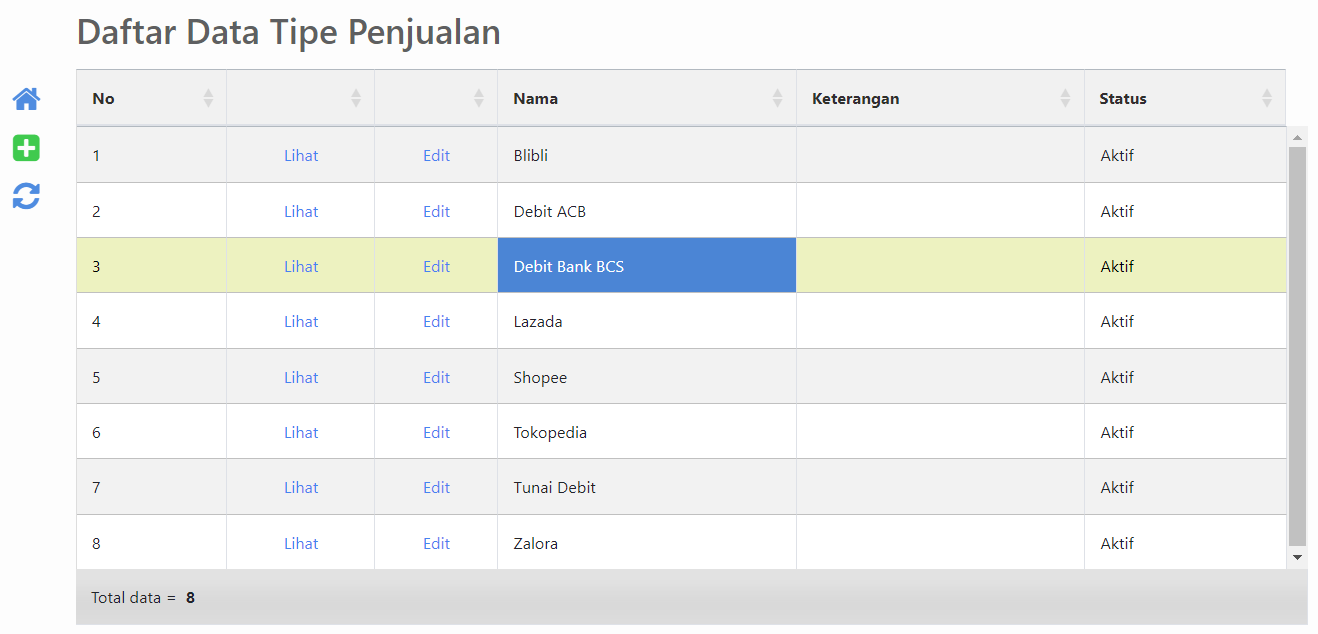Click the vertical scrollbar thumb

1297,346
